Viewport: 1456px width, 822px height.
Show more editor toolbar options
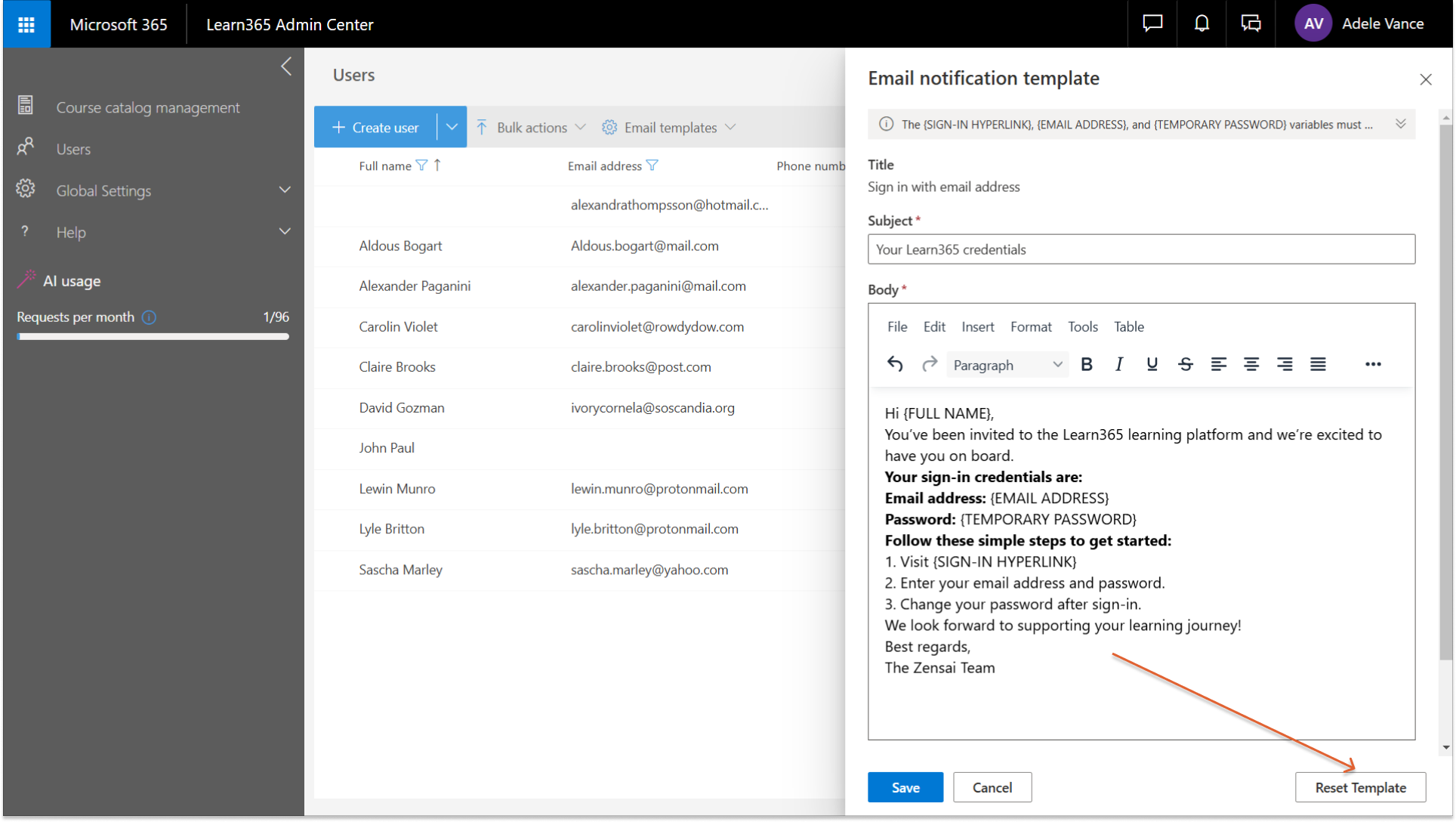click(1373, 365)
